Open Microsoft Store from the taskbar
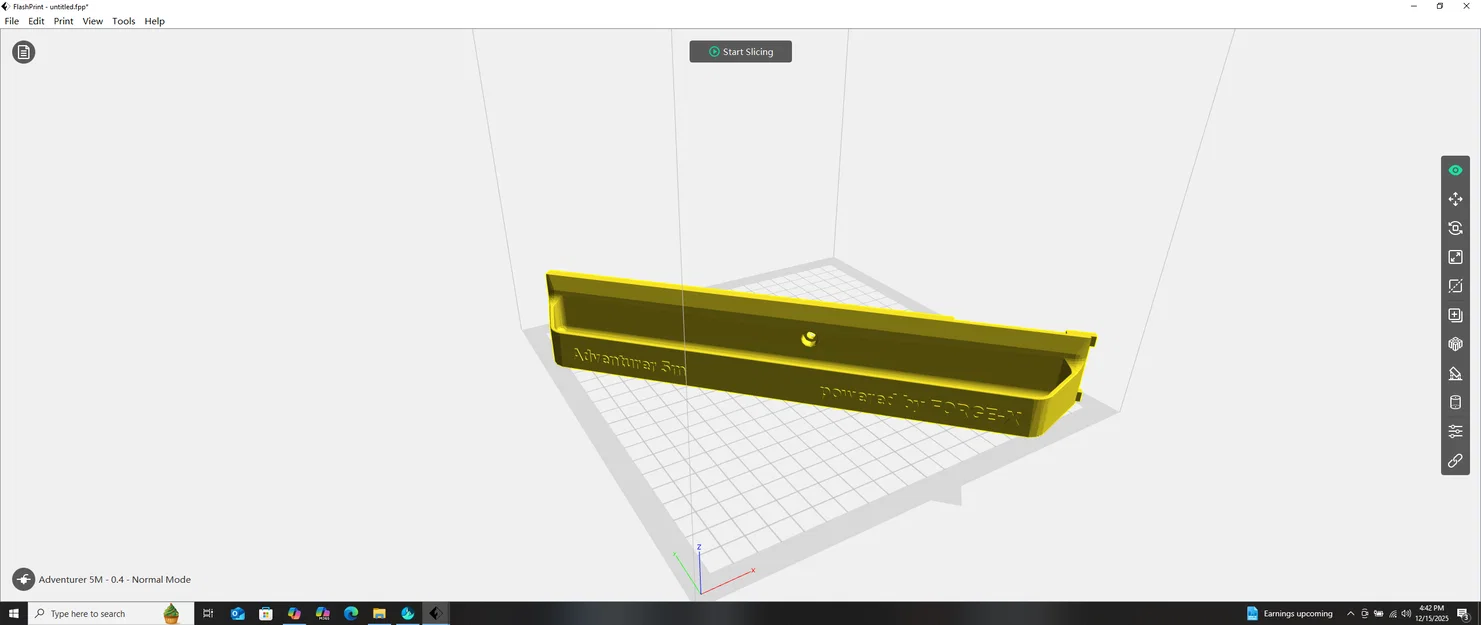 266,613
